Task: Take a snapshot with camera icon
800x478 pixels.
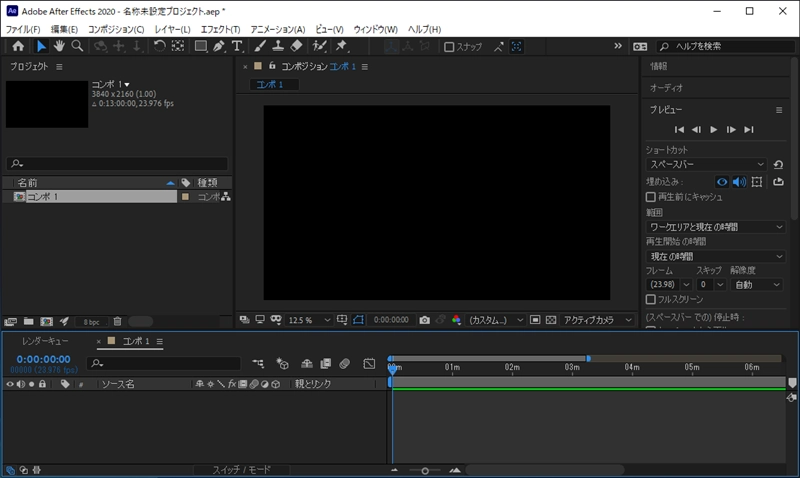Action: click(425, 320)
